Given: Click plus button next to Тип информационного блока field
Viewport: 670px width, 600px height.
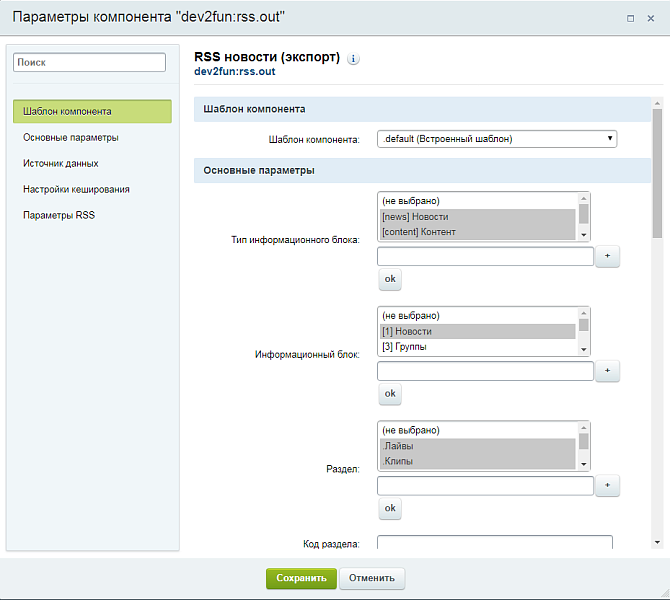Looking at the screenshot, I should (x=607, y=257).
